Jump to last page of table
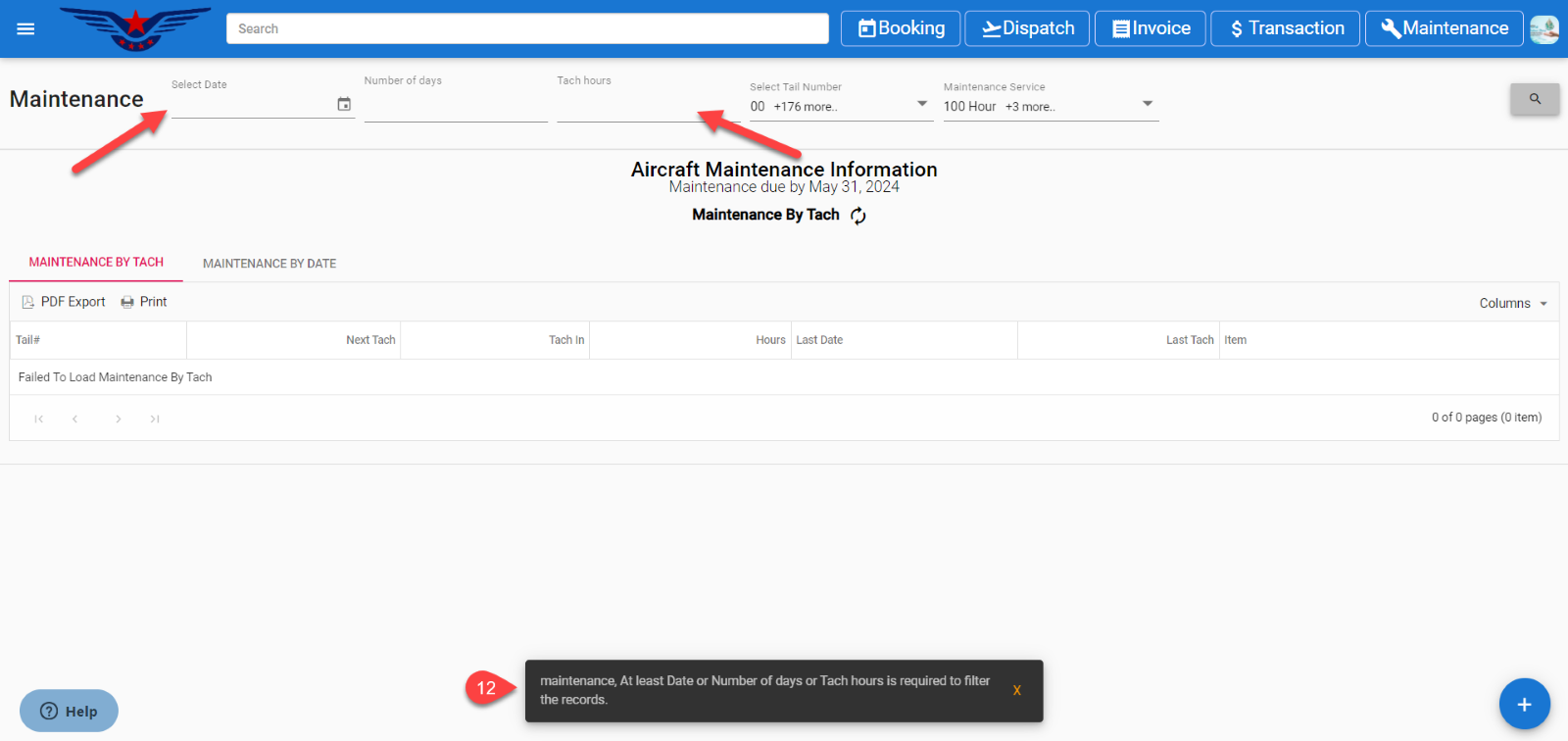 tap(155, 420)
